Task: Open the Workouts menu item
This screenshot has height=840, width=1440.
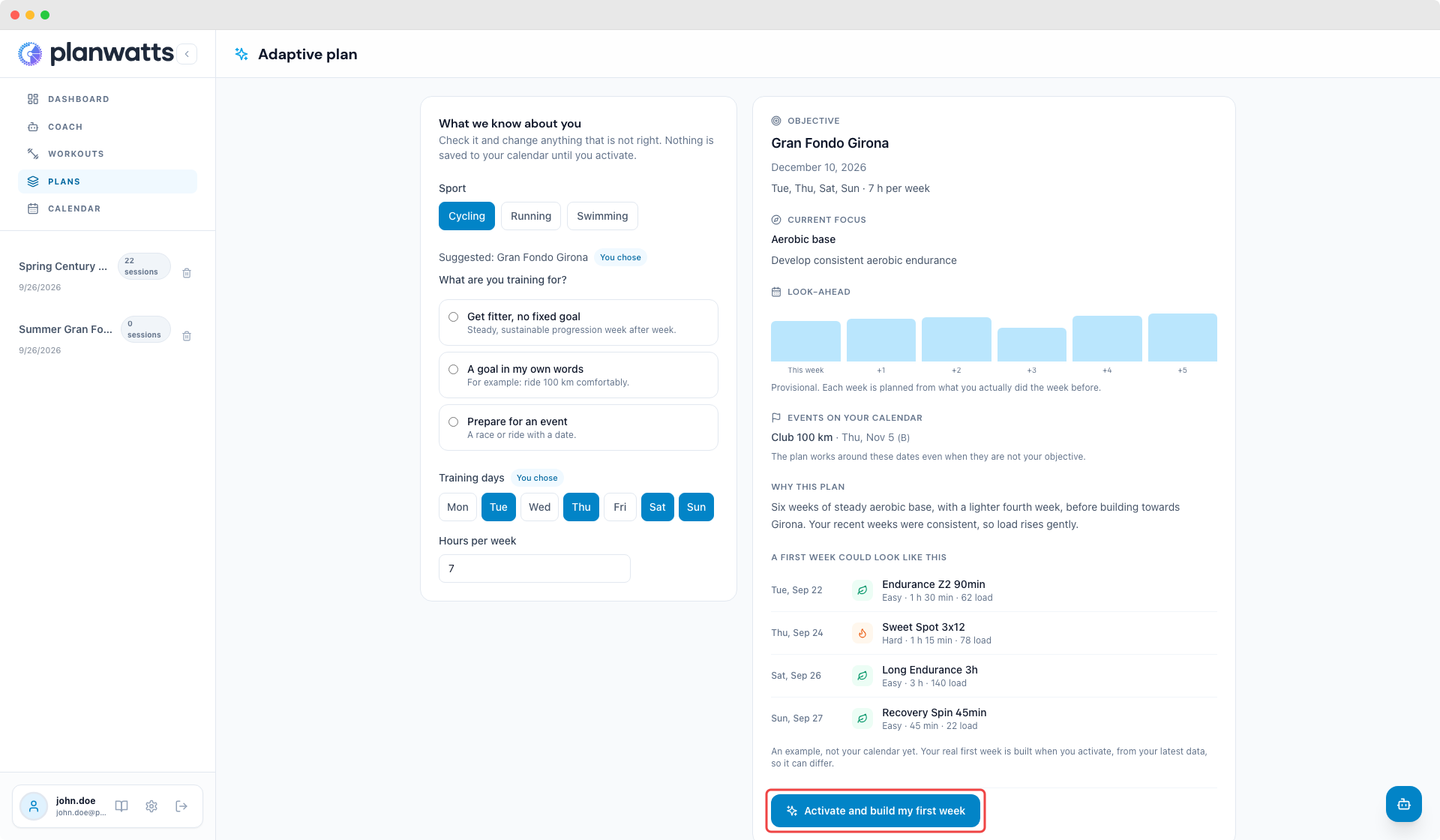Action: (x=107, y=154)
